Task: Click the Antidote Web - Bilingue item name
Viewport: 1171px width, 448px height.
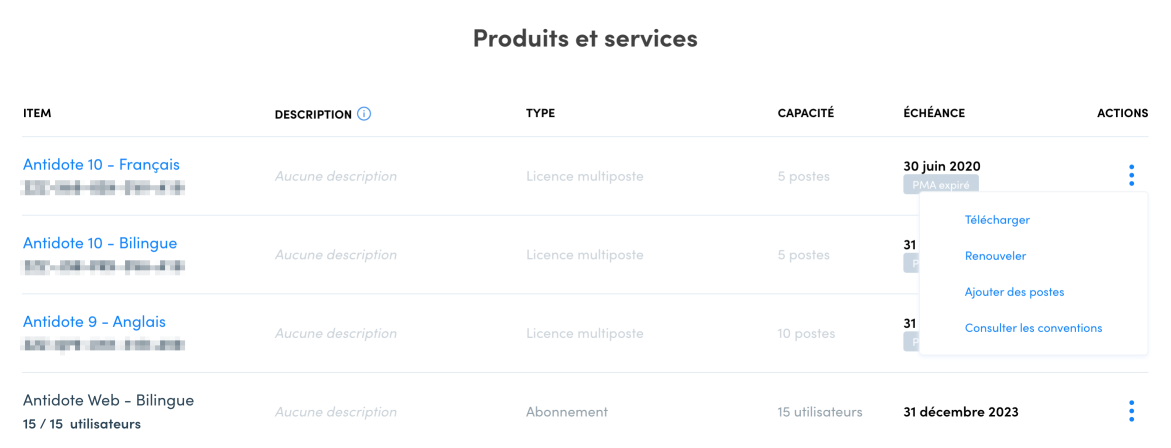Action: [x=108, y=400]
